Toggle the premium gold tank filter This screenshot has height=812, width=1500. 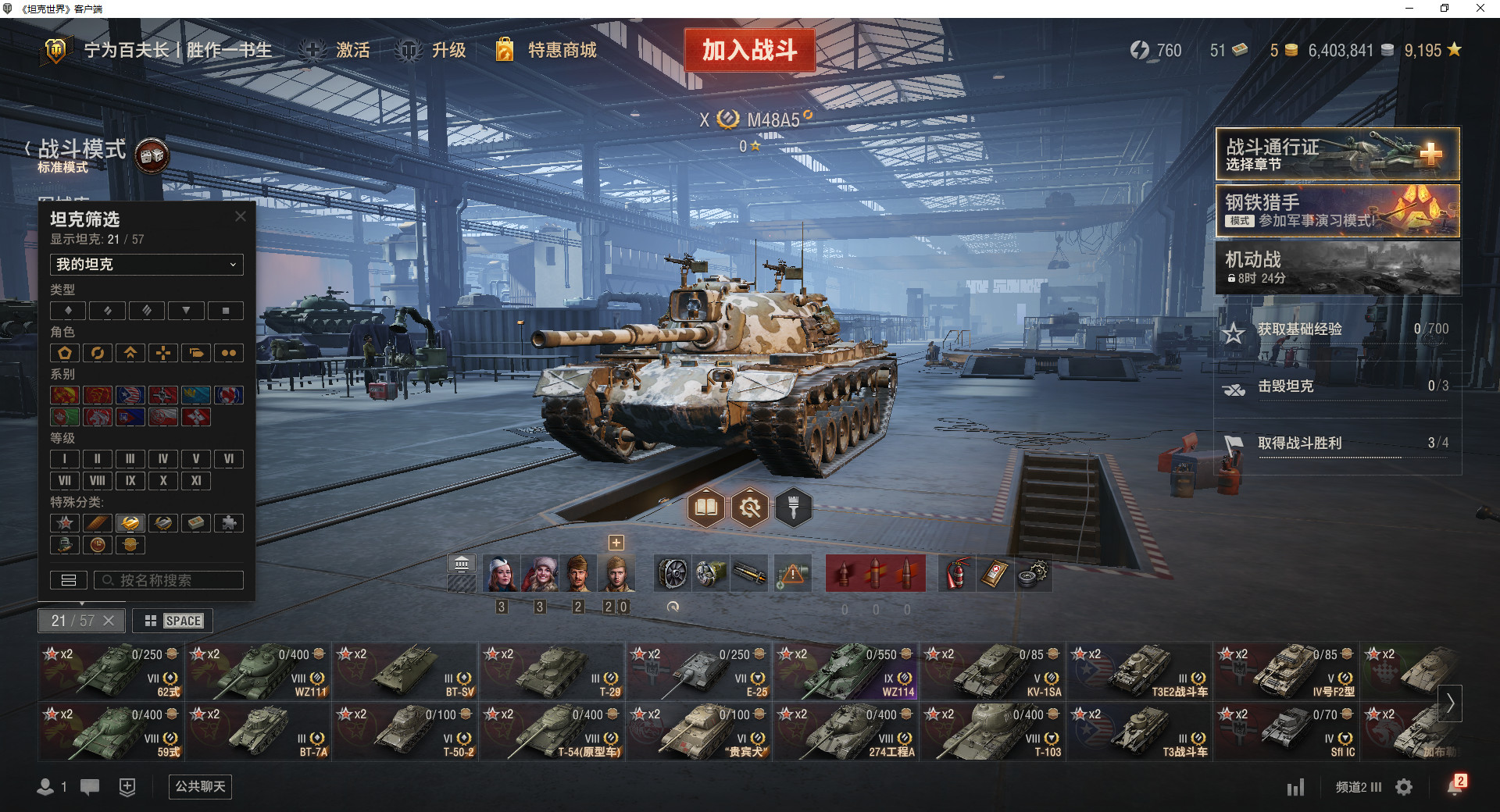click(130, 523)
